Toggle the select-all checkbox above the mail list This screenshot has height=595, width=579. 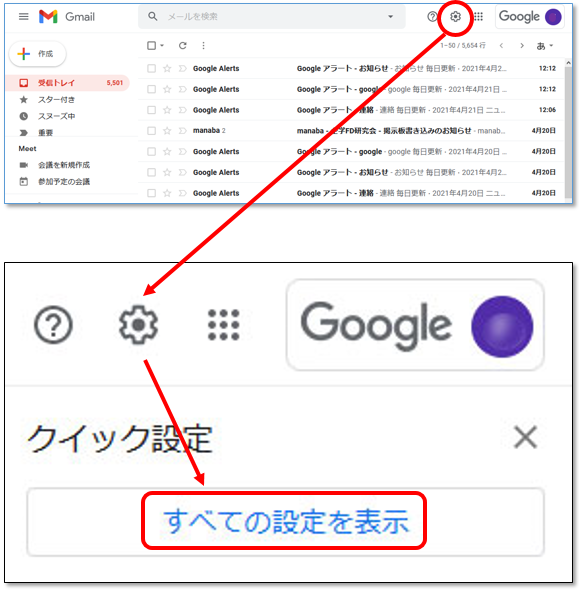pos(151,46)
